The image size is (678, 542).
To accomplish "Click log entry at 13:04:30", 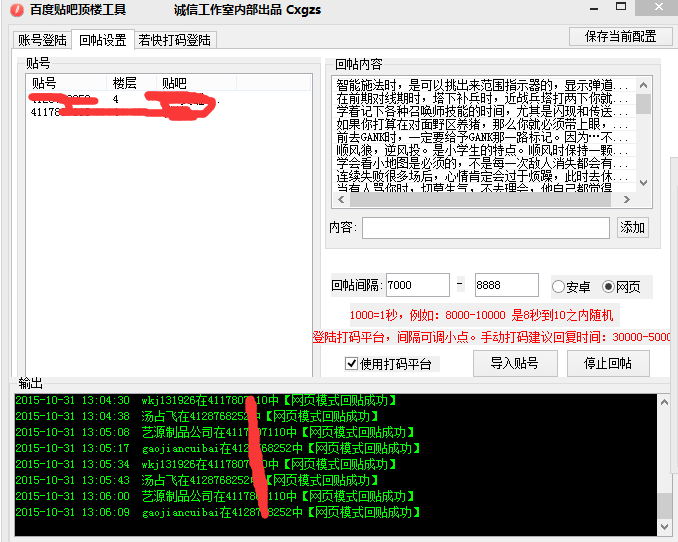I will coord(206,401).
